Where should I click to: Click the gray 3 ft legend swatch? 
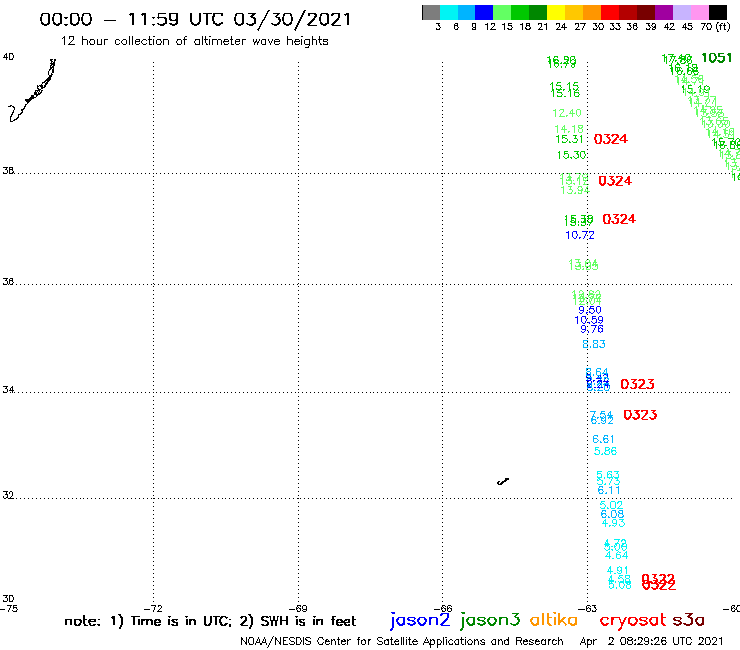(x=431, y=12)
